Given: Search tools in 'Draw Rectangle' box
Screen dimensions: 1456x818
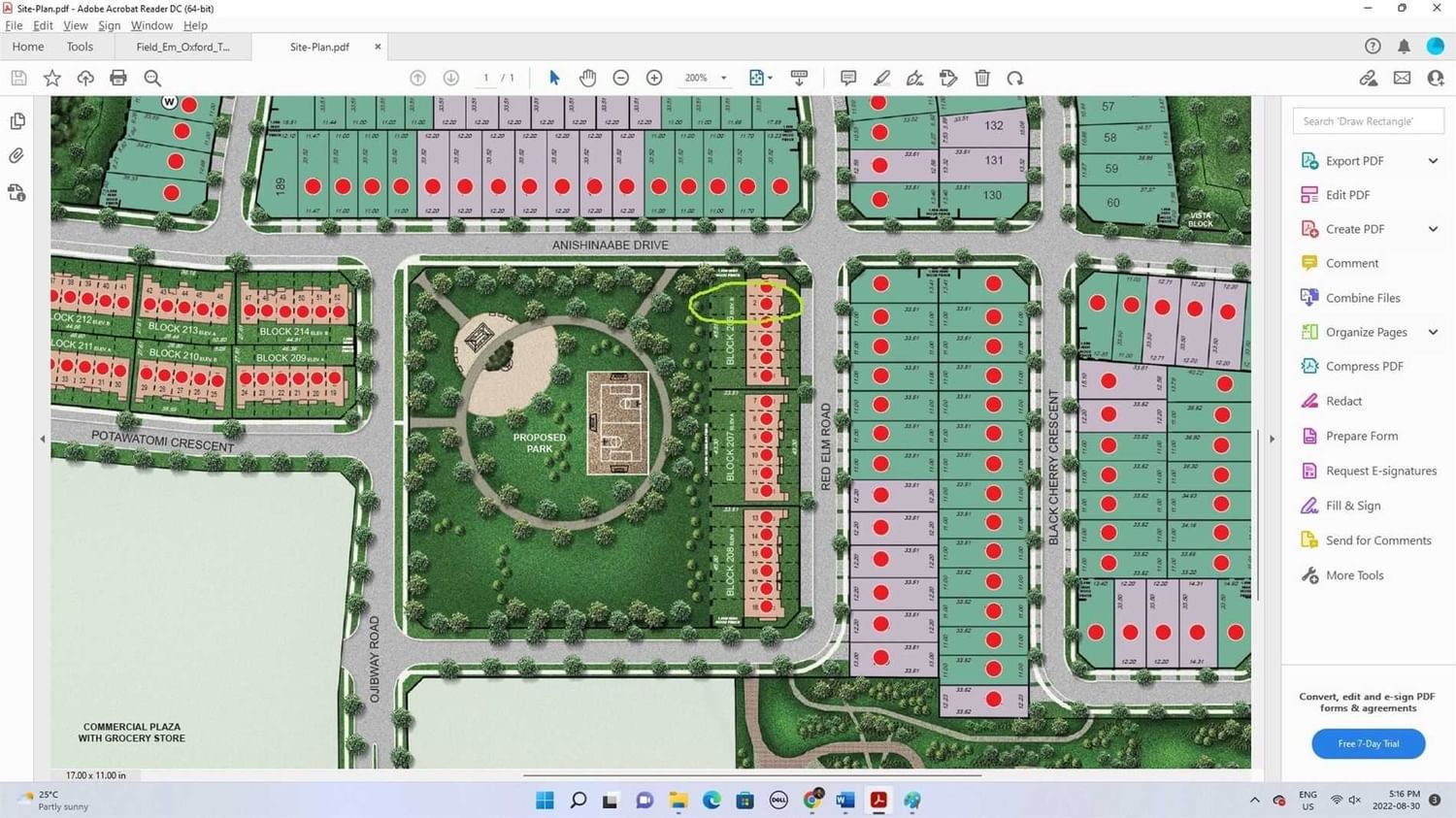Looking at the screenshot, I should [1368, 121].
